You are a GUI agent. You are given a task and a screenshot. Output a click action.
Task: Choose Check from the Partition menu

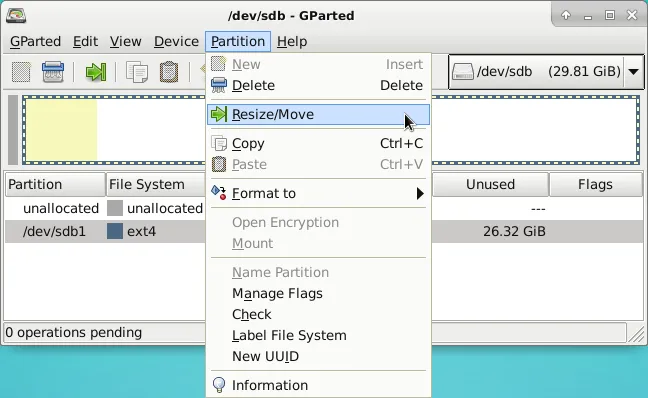coord(318,314)
